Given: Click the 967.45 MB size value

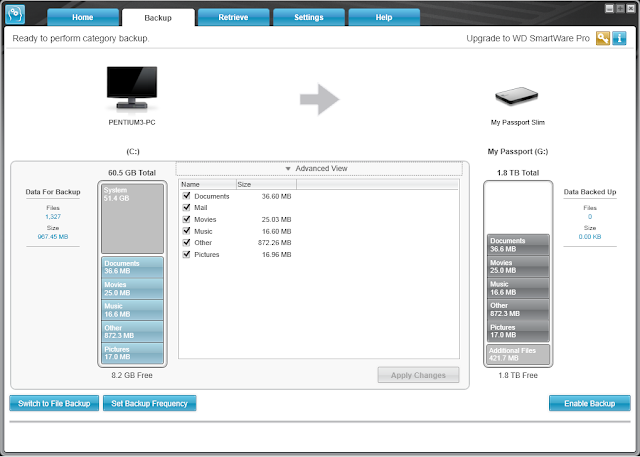Looking at the screenshot, I should [53, 237].
